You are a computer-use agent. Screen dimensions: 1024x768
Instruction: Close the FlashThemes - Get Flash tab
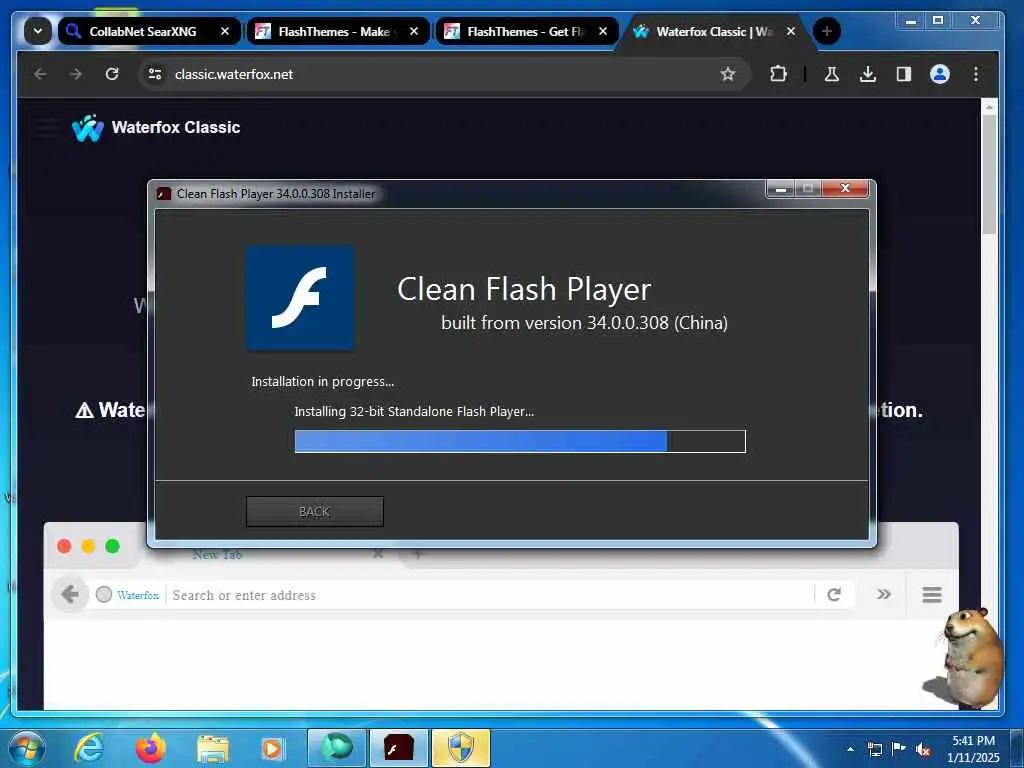coord(603,31)
